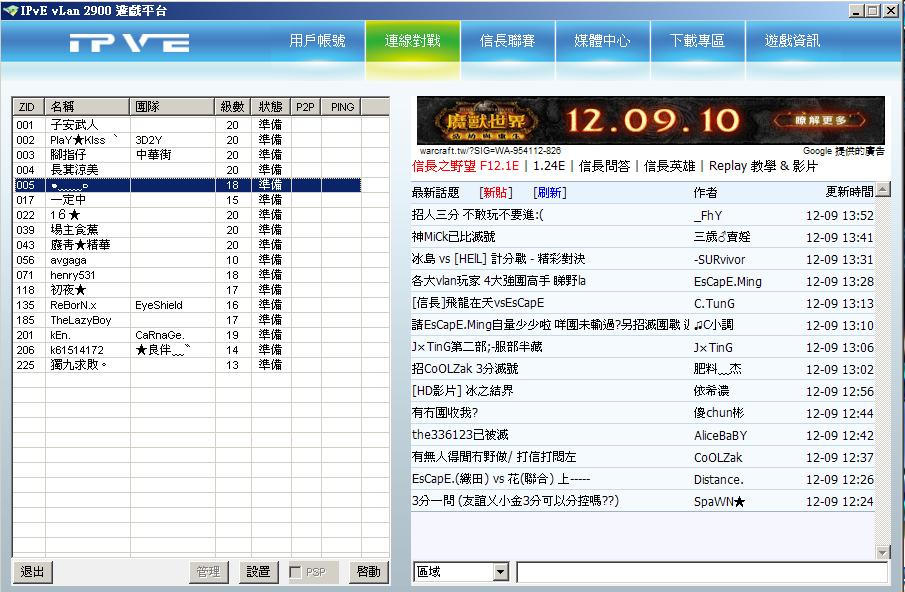Image resolution: width=905 pixels, height=592 pixels.
Task: Click the PING column header
Action: (x=341, y=107)
